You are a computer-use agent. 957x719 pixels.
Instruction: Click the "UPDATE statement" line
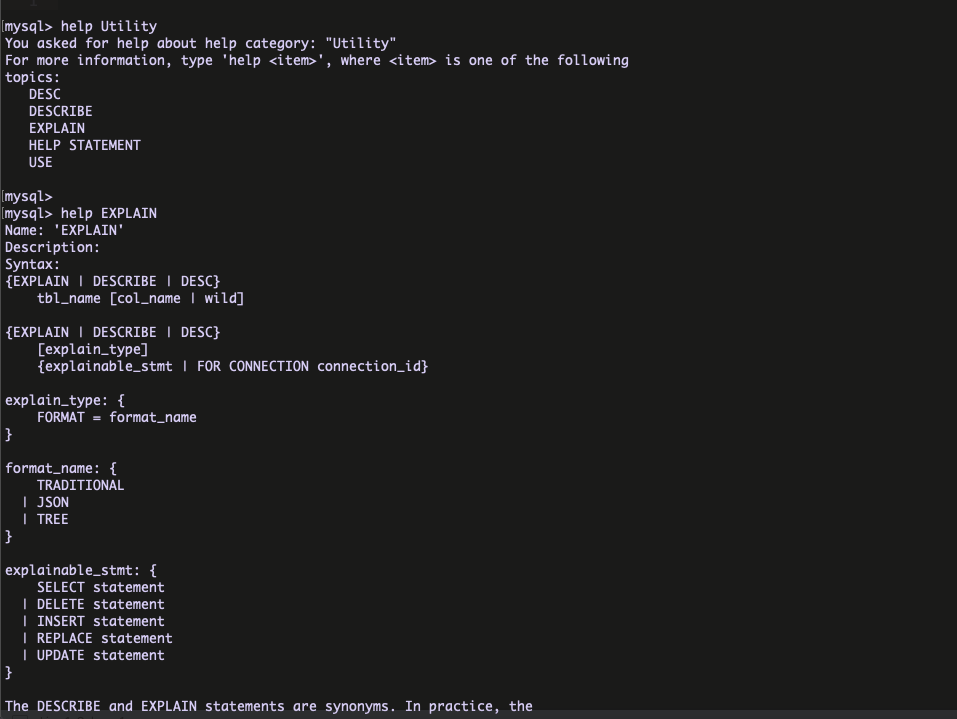(100, 655)
